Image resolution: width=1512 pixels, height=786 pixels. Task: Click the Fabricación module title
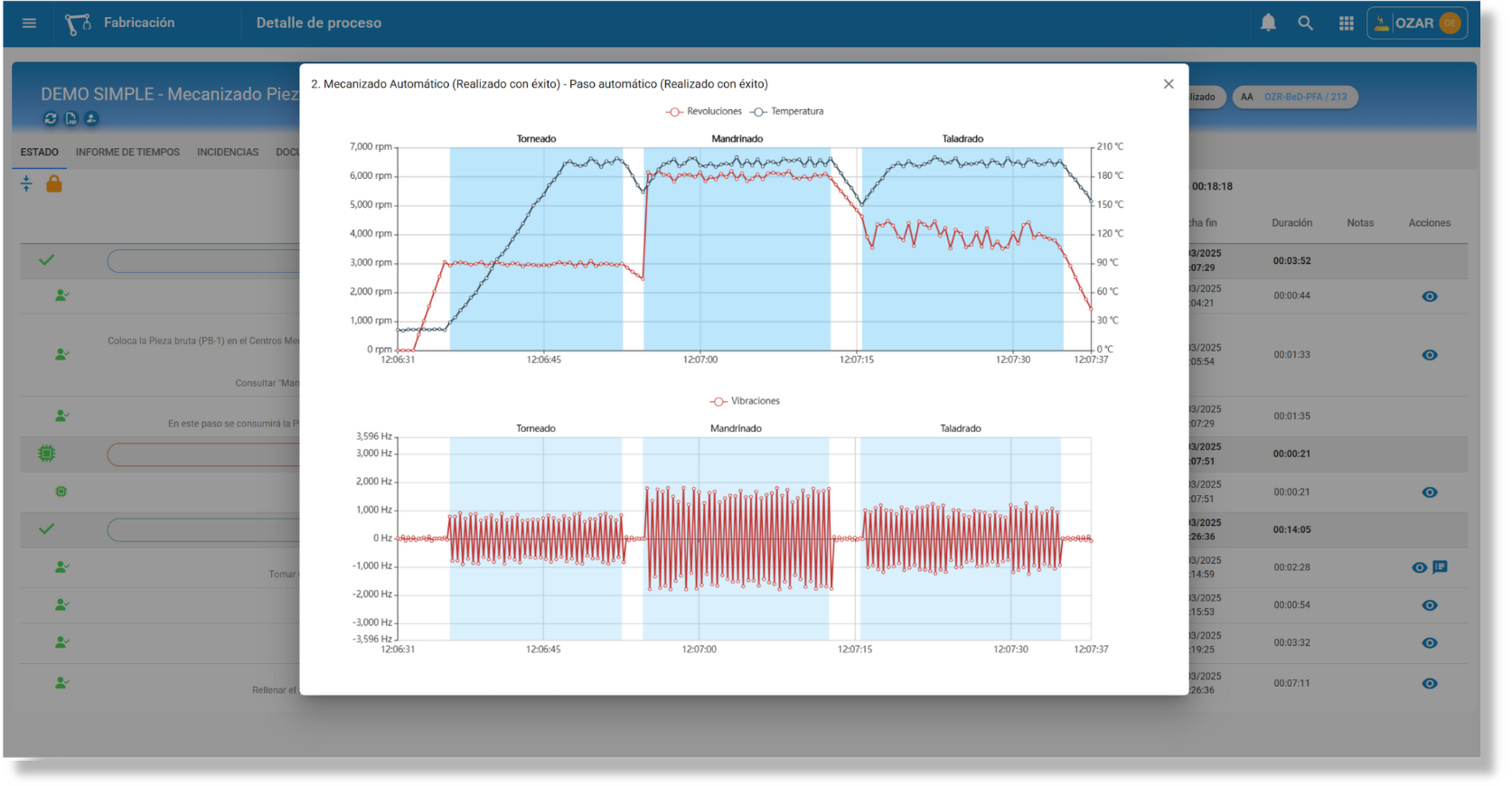pyautogui.click(x=139, y=23)
